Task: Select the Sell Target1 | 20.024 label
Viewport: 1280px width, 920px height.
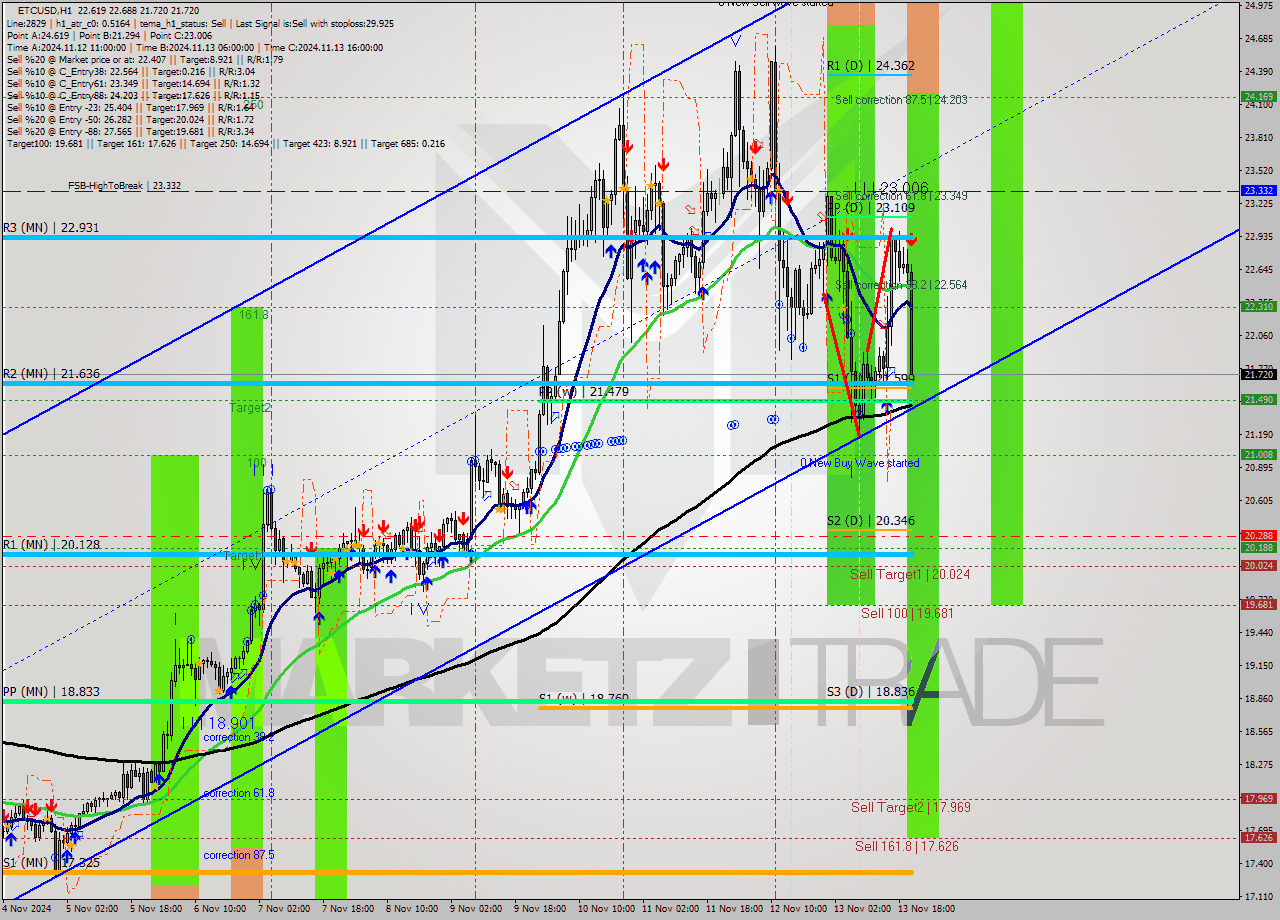Action: point(910,574)
